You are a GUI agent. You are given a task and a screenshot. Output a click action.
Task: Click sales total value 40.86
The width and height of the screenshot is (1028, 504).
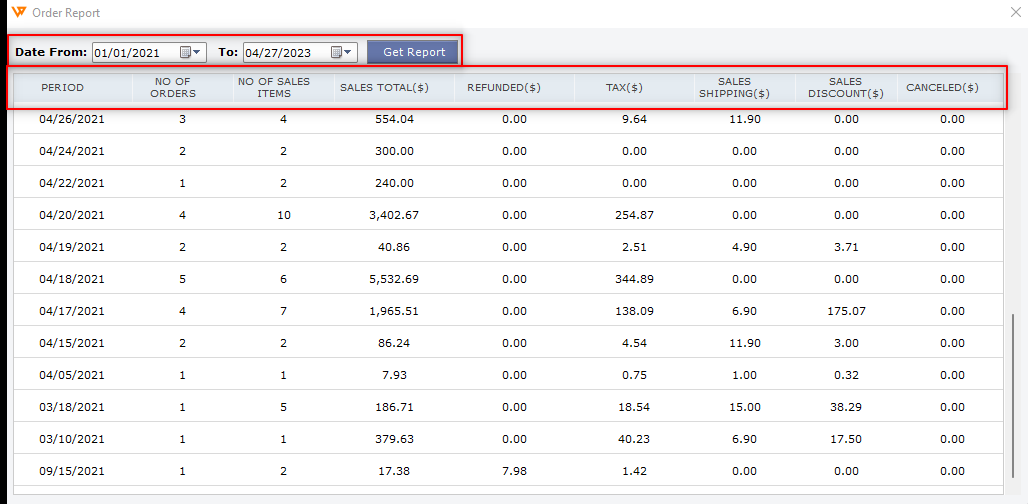[394, 247]
